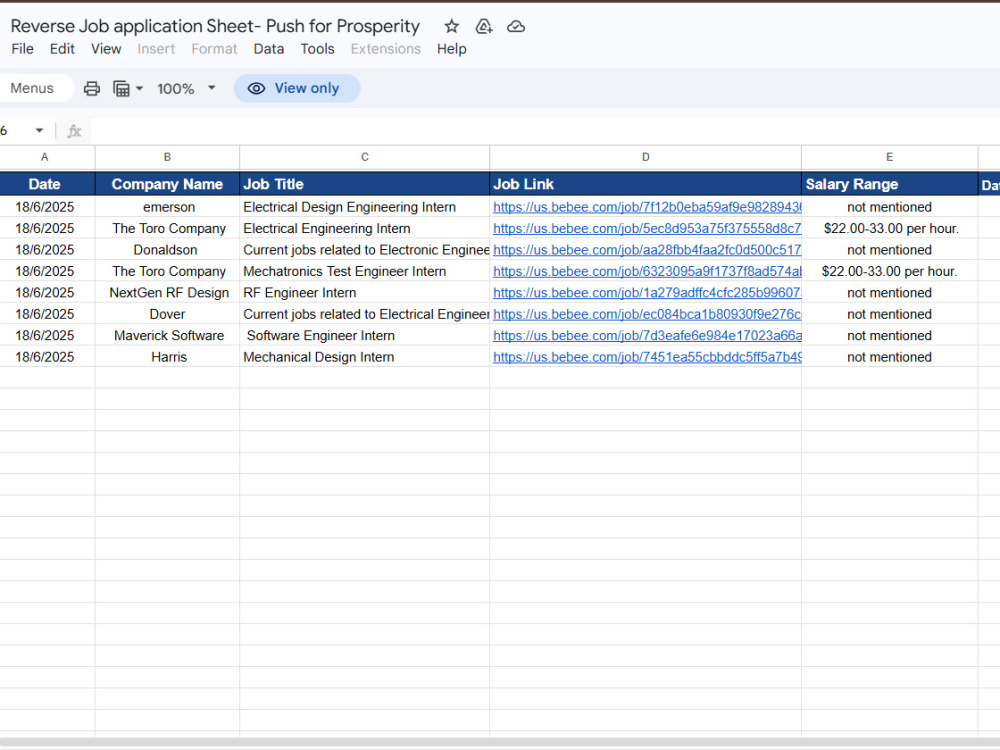Select the Mechanical Design Intern cell
Viewport: 1000px width, 750px height.
click(364, 357)
